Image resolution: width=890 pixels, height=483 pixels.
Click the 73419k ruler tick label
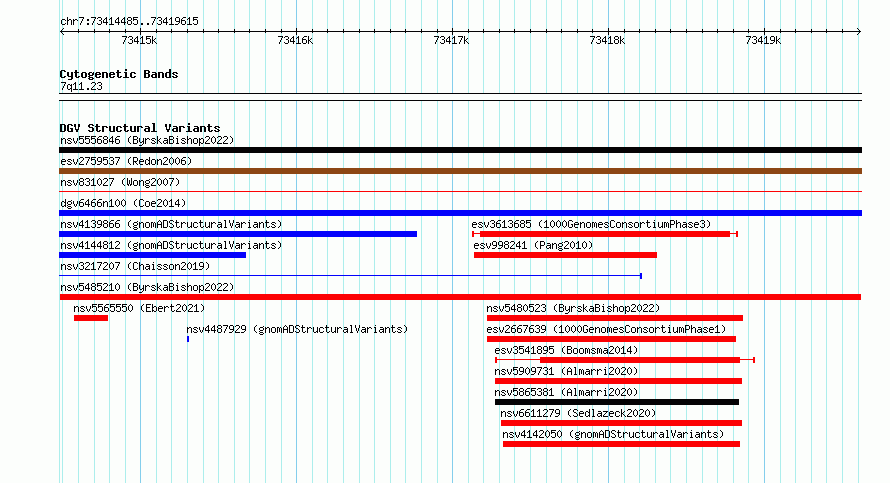point(763,40)
